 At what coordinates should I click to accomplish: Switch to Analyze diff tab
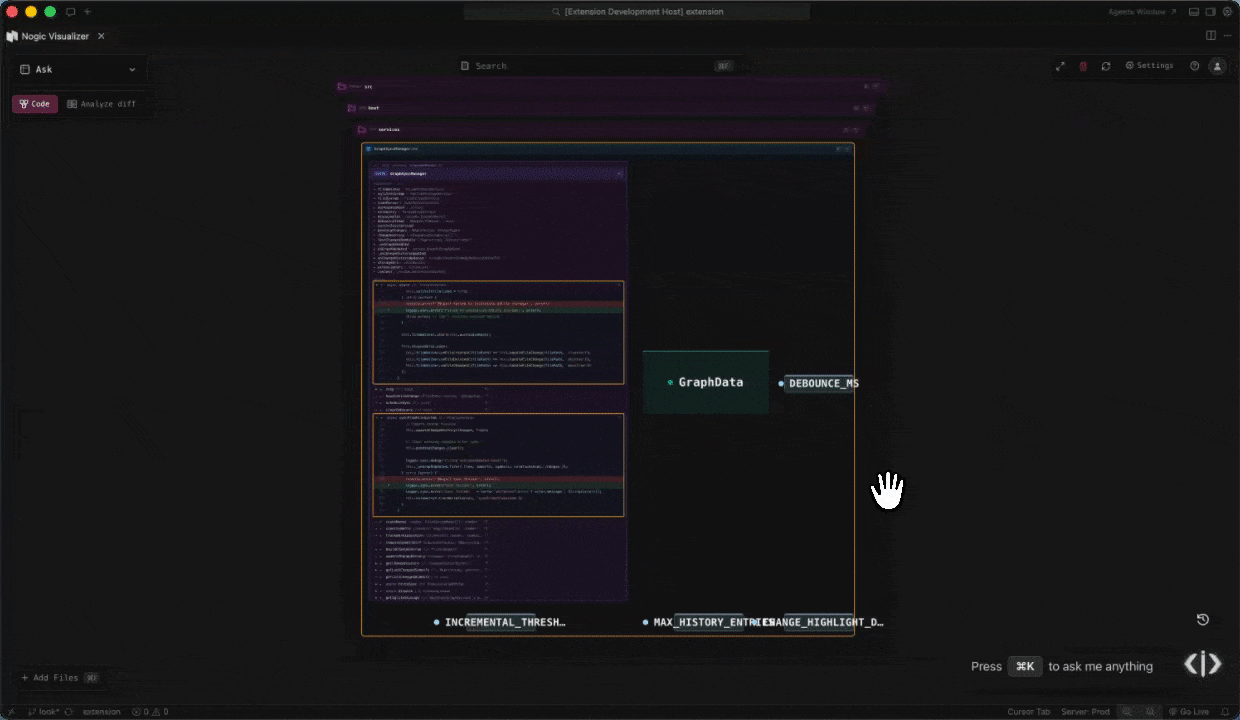(101, 104)
